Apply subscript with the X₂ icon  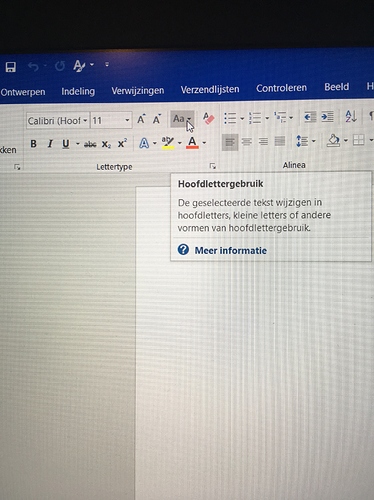point(106,144)
